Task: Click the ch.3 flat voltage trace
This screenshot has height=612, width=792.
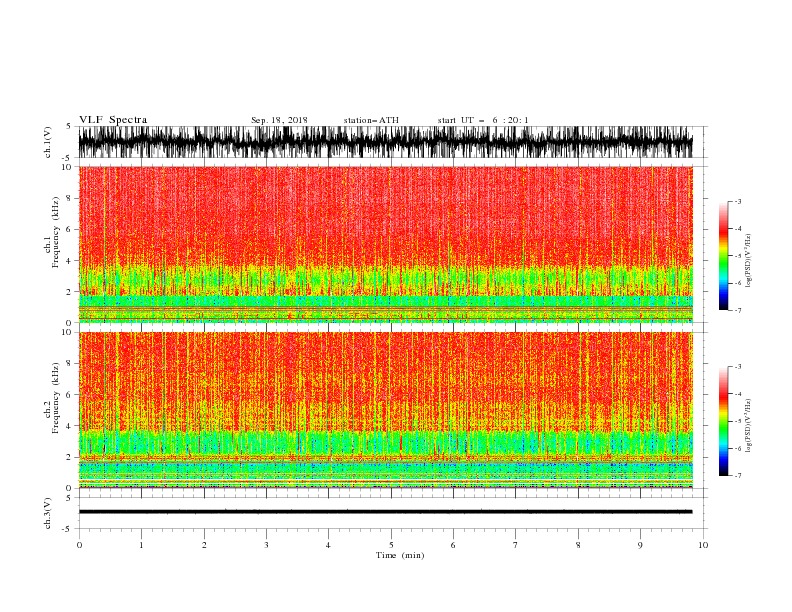Action: point(385,512)
